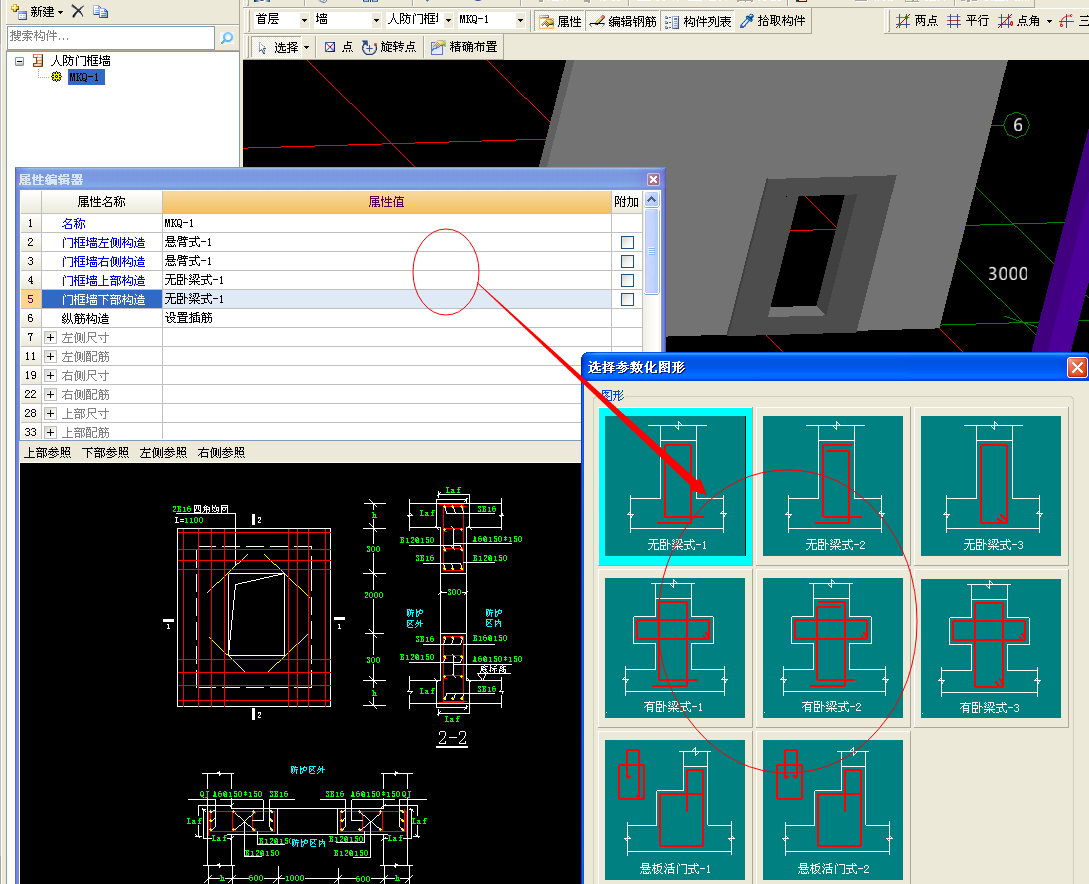
Task: Select the 悬板活门式-2 diagram thumbnail
Action: 833,810
